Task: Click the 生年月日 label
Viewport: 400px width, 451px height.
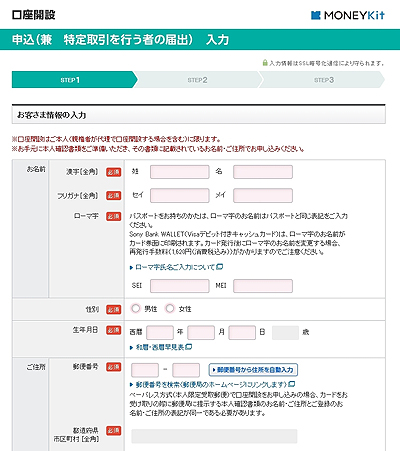Action: [x=85, y=330]
